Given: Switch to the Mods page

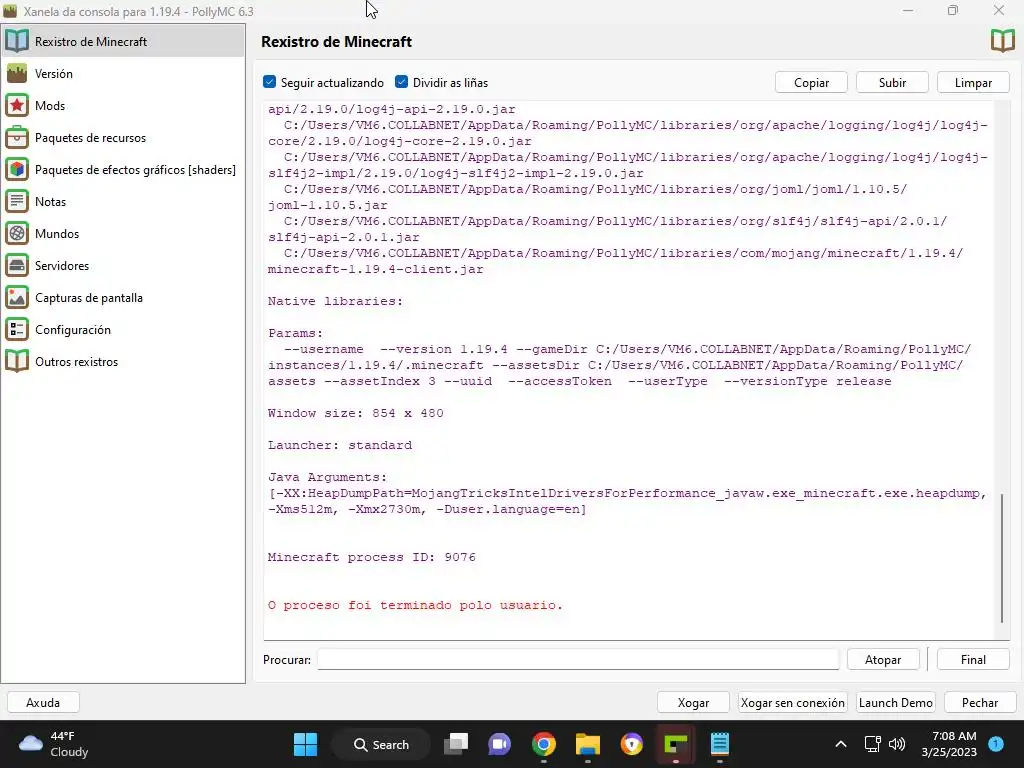Looking at the screenshot, I should 123,105.
